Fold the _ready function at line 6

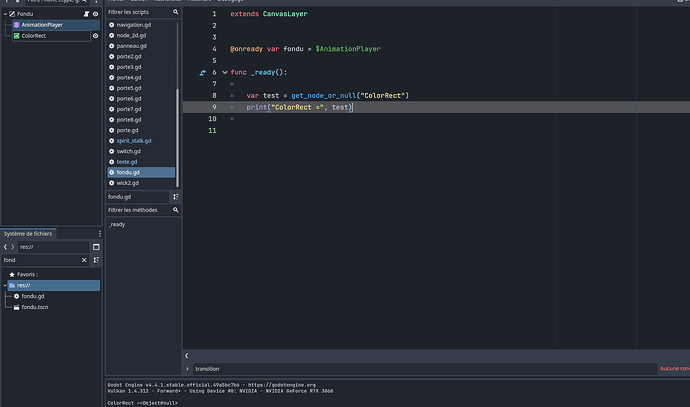click(224, 72)
